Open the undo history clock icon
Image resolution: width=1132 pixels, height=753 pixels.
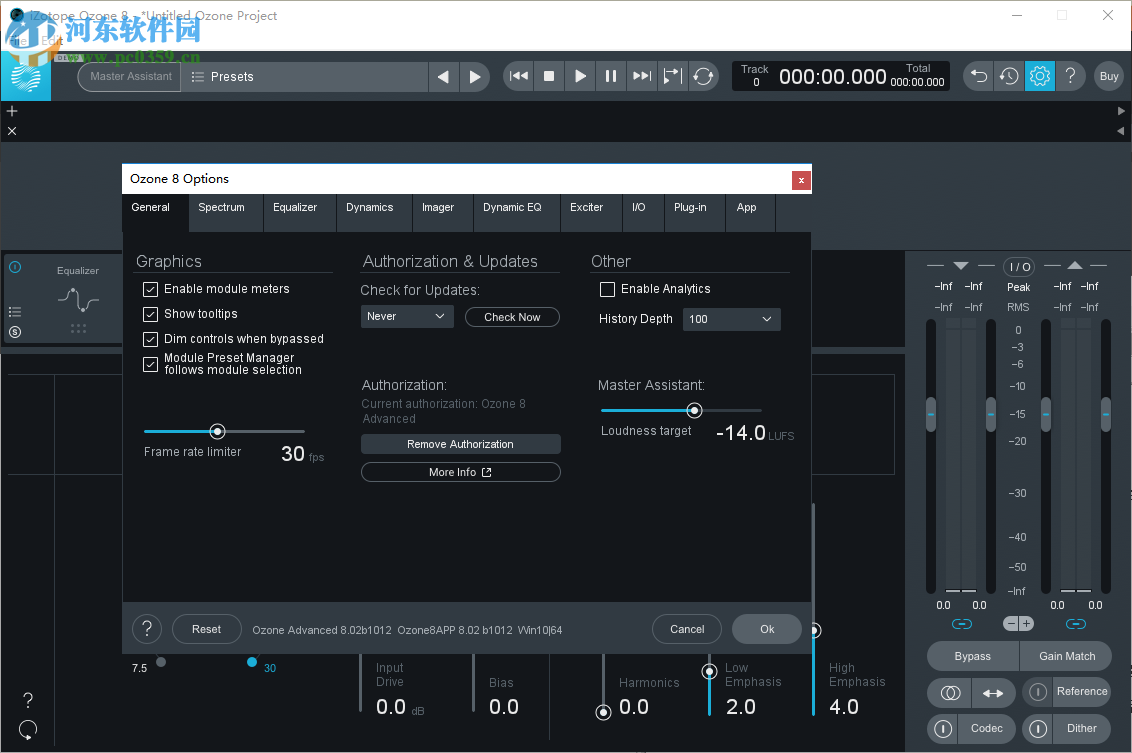(1009, 76)
